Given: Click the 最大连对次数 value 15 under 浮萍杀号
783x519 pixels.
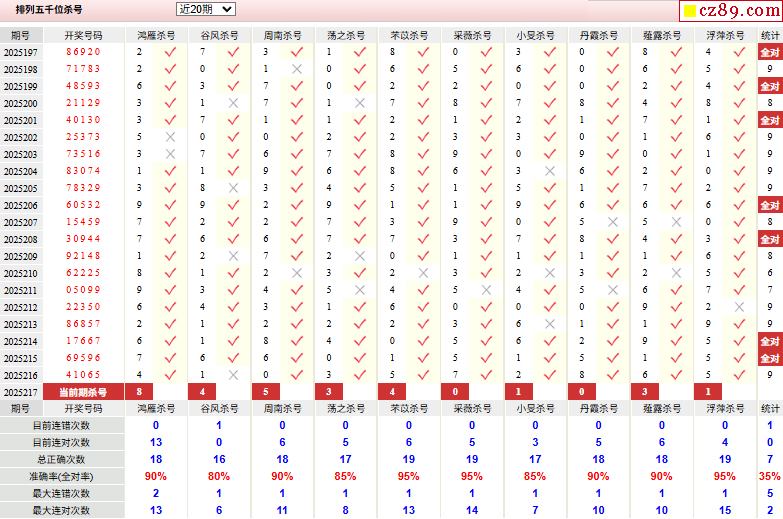Looking at the screenshot, I should pos(725,511).
